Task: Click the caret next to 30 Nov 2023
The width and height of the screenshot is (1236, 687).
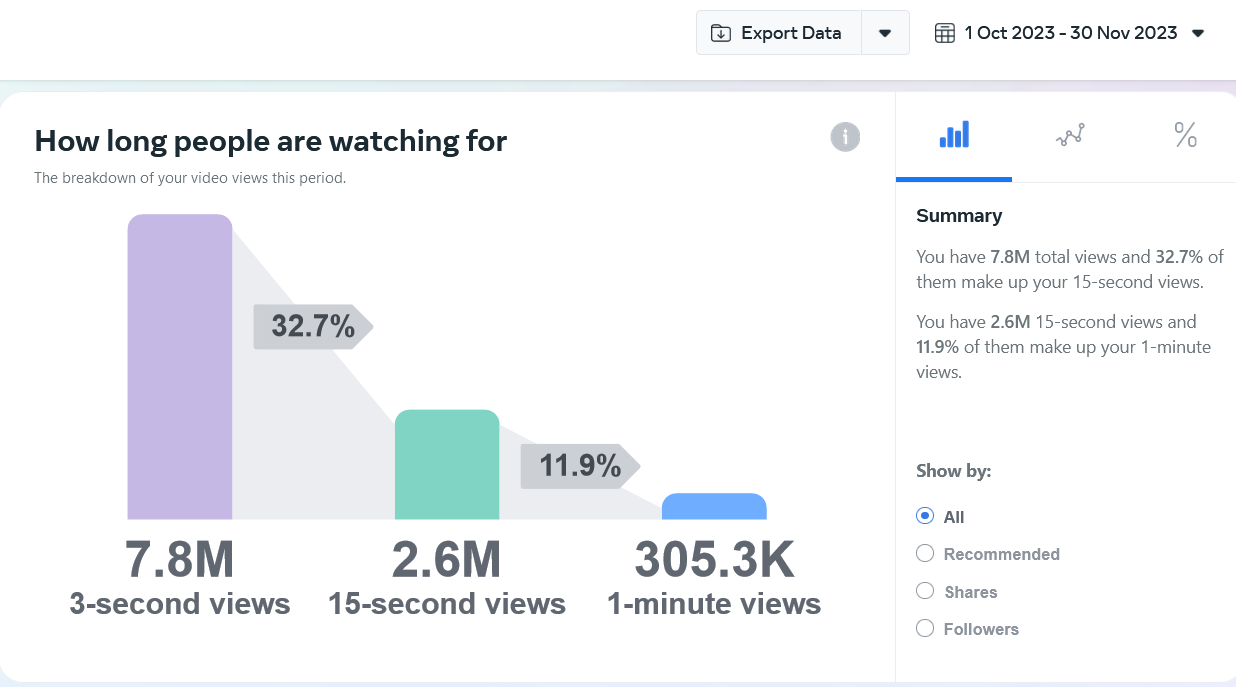Action: [1198, 33]
